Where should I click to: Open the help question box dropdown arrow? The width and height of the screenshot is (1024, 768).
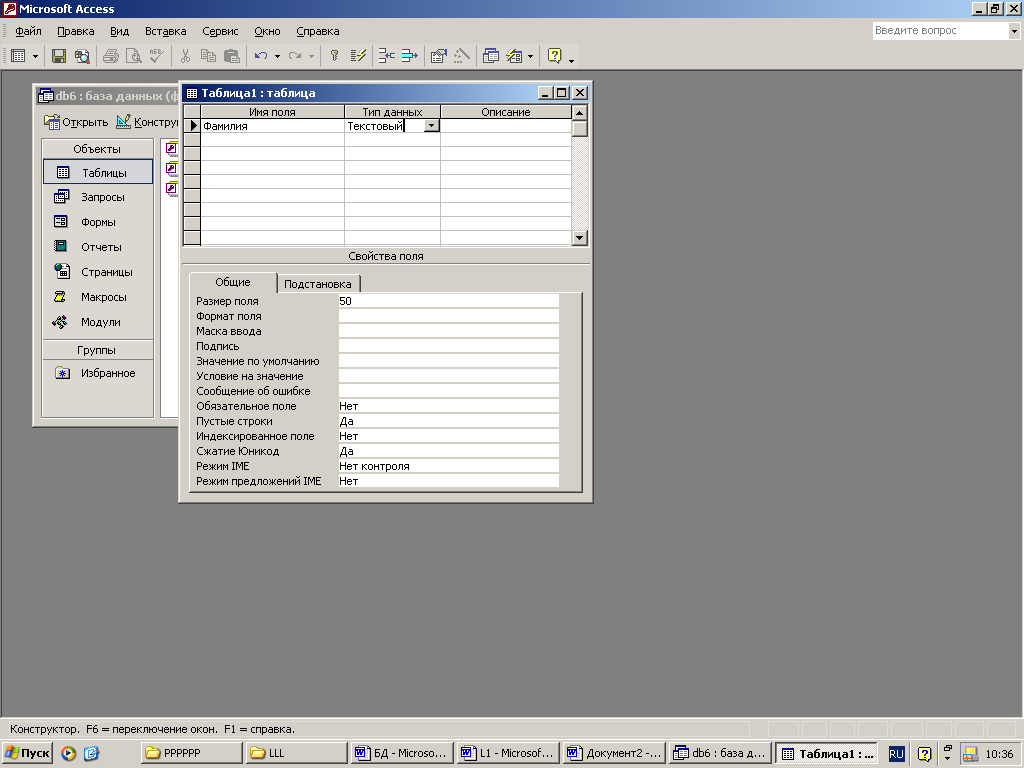click(x=1014, y=31)
